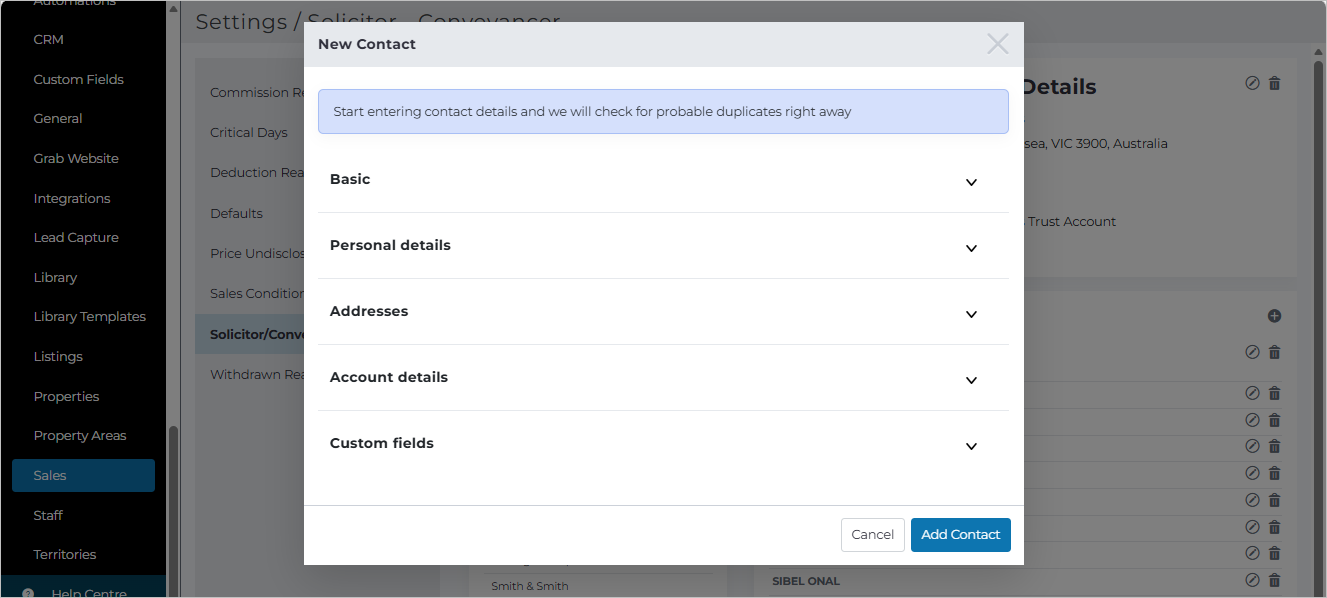Select Smith & Smith in the background list

[529, 586]
